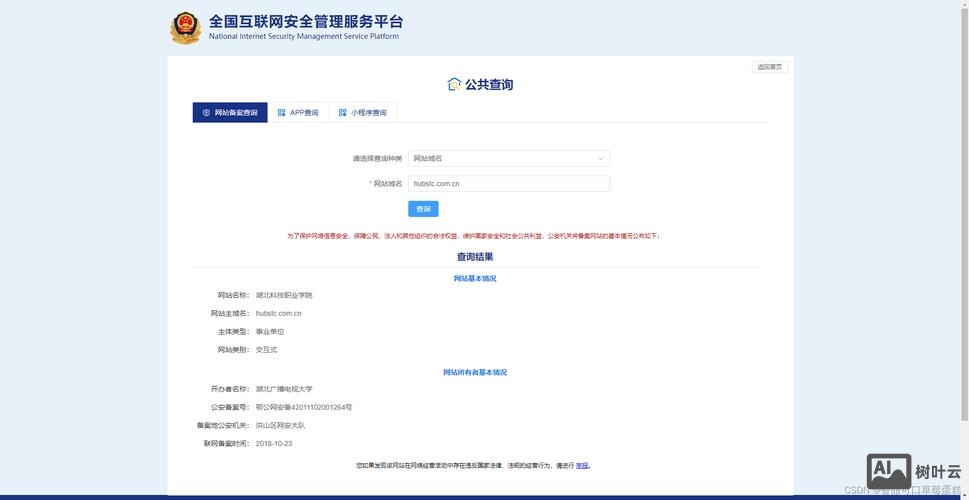Viewport: 969px width, 500px height.
Task: Click the value 湖北广播电视大学
Action: click(x=284, y=389)
